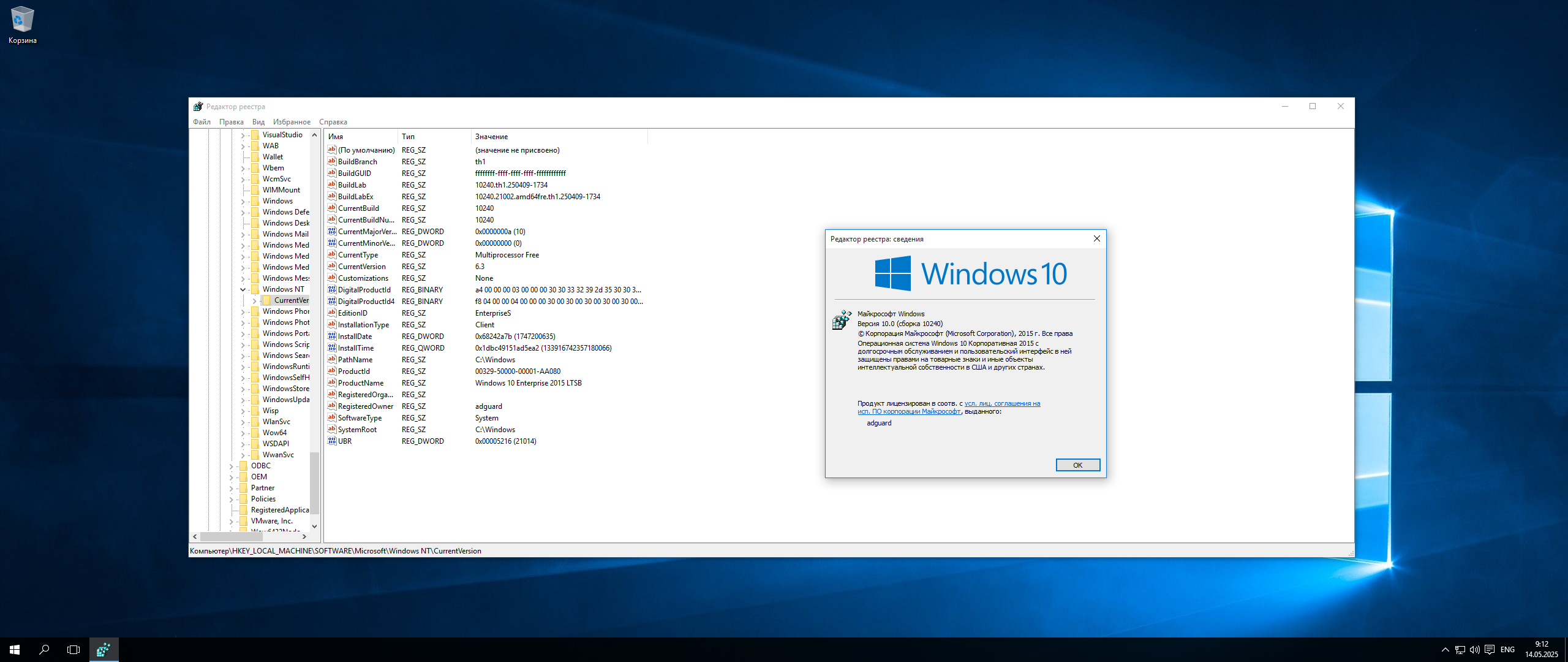Click the ENG language indicator

click(x=1508, y=650)
